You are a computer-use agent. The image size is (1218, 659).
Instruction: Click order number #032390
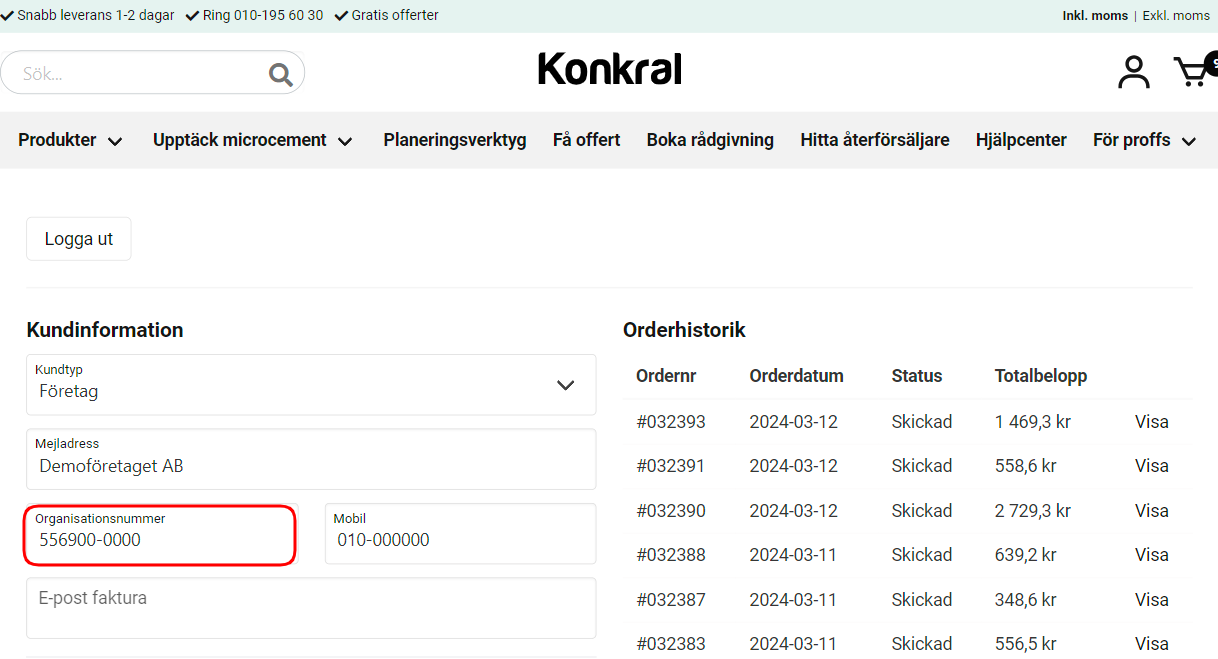pos(671,511)
